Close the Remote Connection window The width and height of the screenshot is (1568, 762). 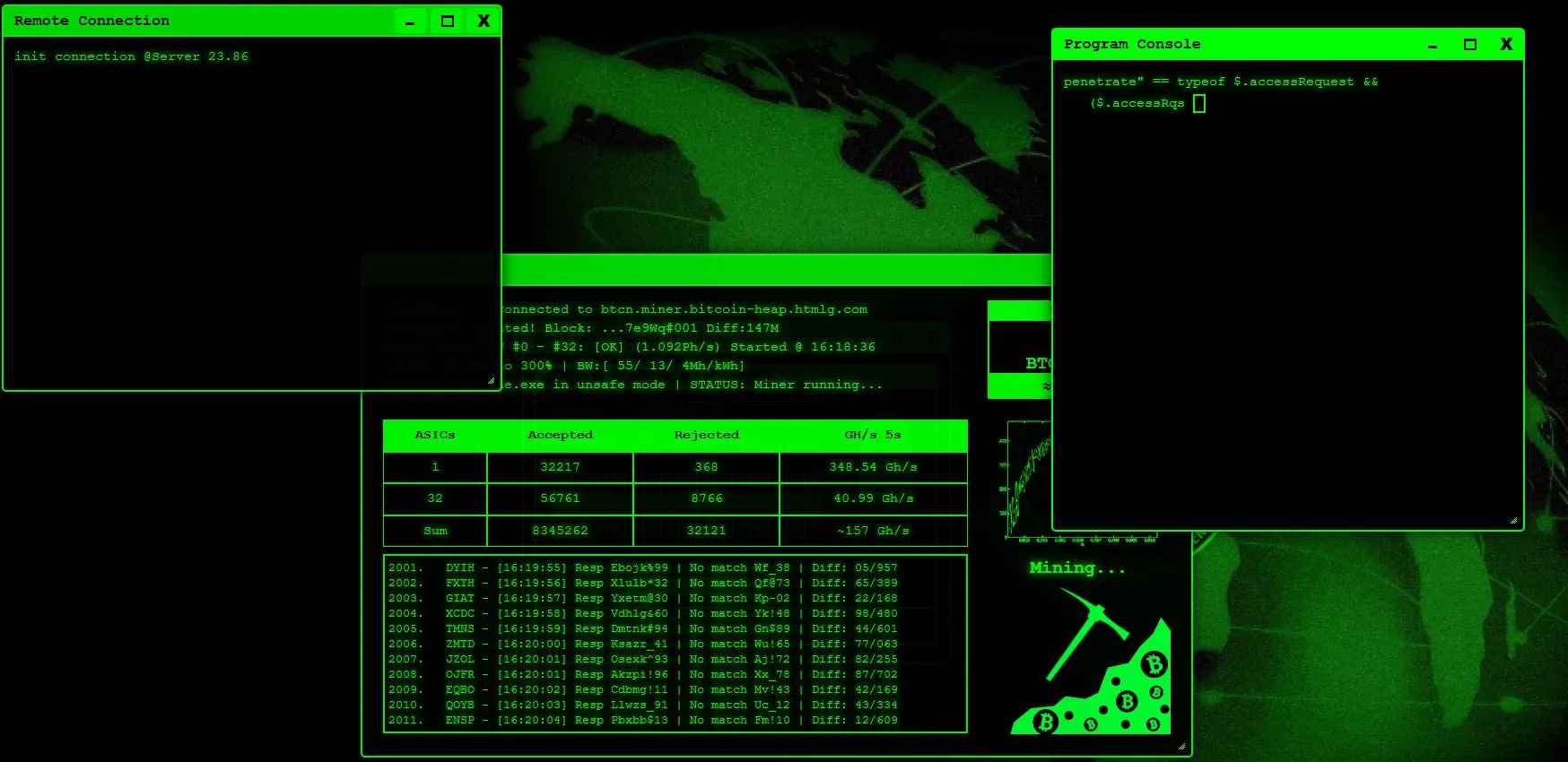tap(483, 22)
